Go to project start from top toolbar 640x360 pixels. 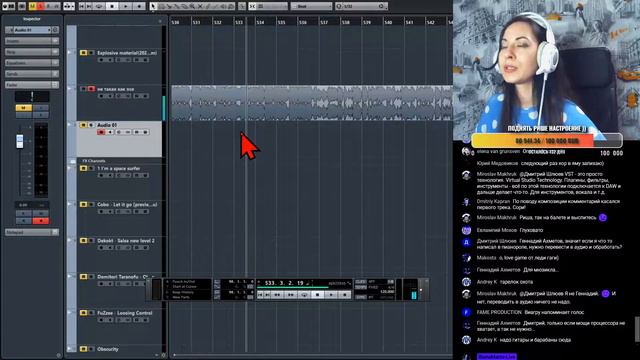click(82, 6)
